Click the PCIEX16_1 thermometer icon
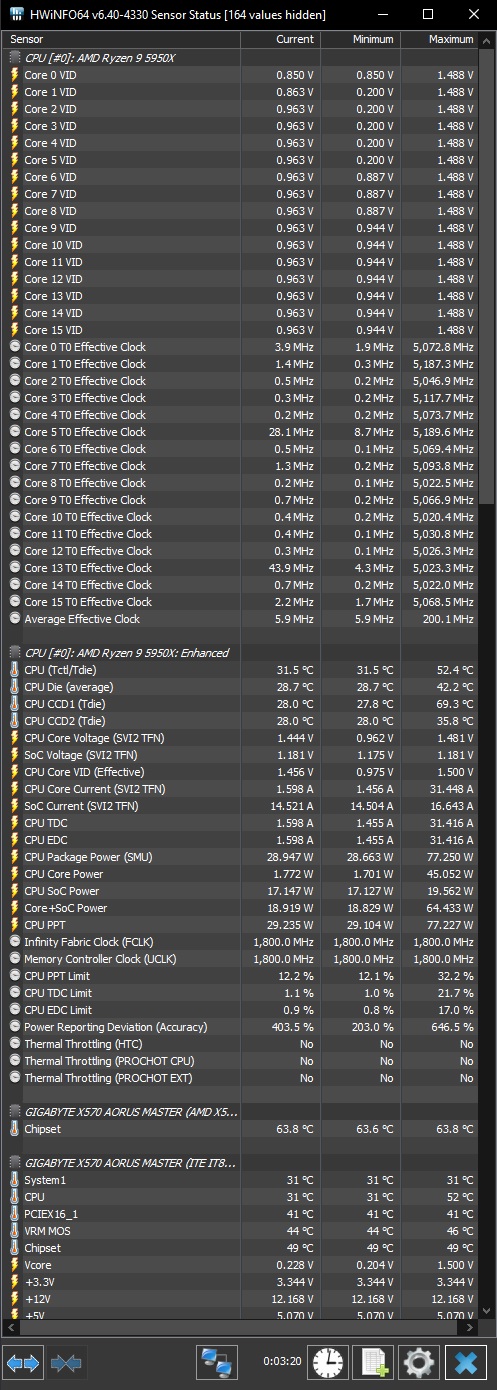Screen dimensions: 497x1390 (14, 1214)
